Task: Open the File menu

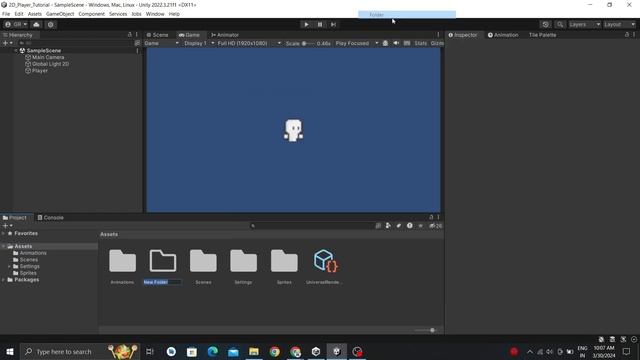Action: [x=6, y=14]
